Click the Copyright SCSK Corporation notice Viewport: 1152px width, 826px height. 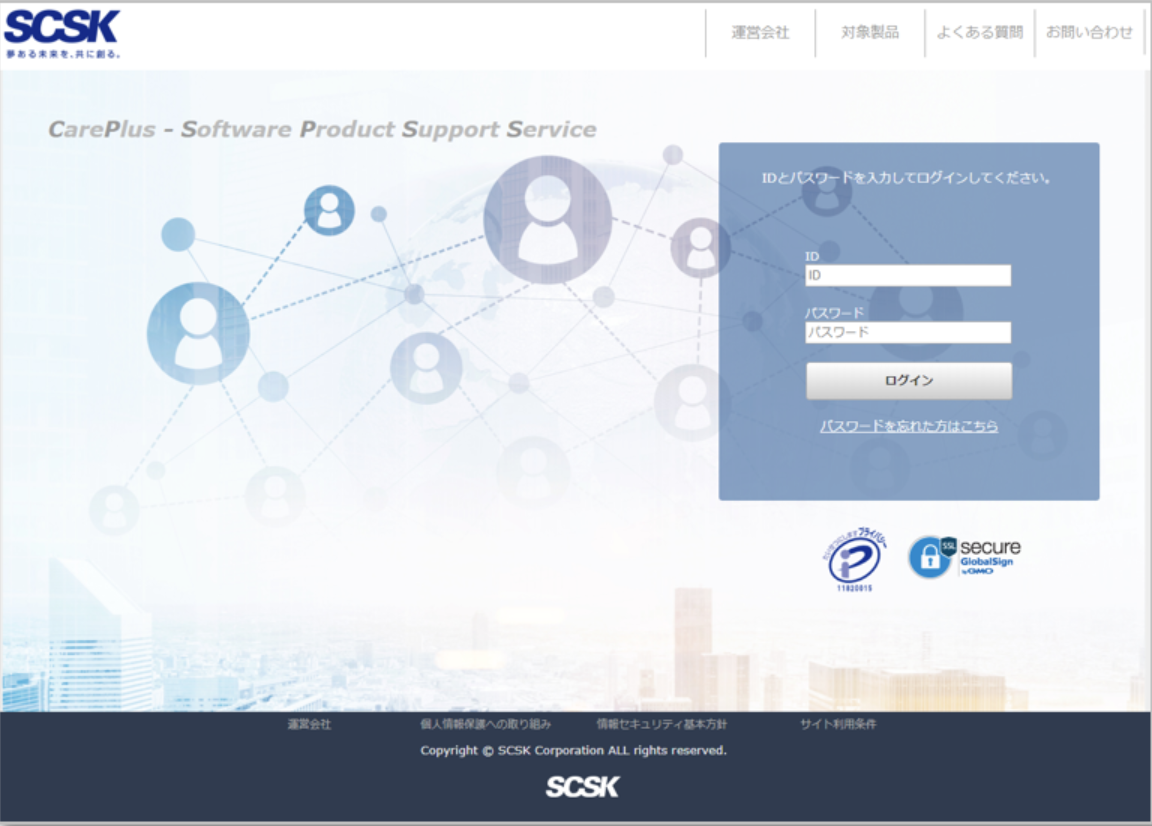(x=573, y=750)
